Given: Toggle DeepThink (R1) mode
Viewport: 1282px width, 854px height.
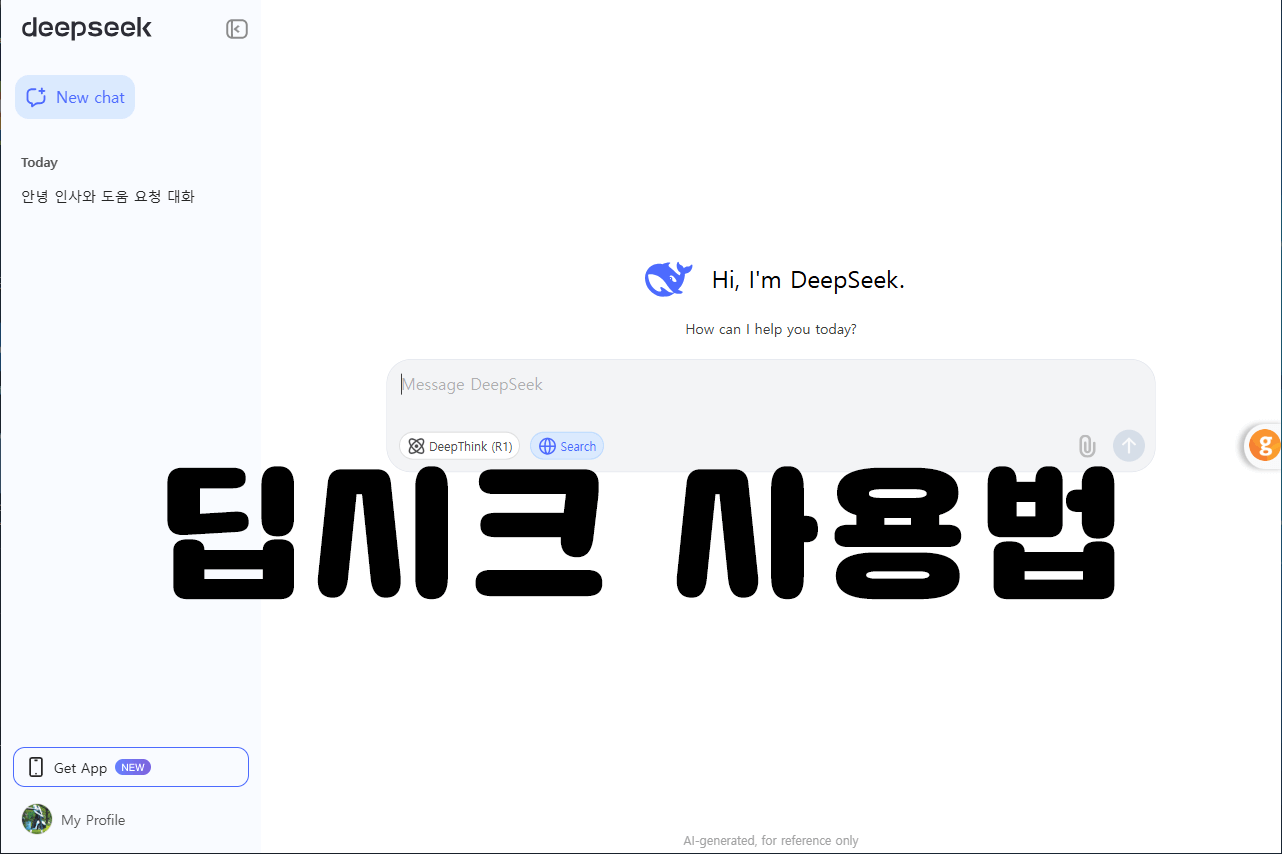Looking at the screenshot, I should [x=459, y=446].
